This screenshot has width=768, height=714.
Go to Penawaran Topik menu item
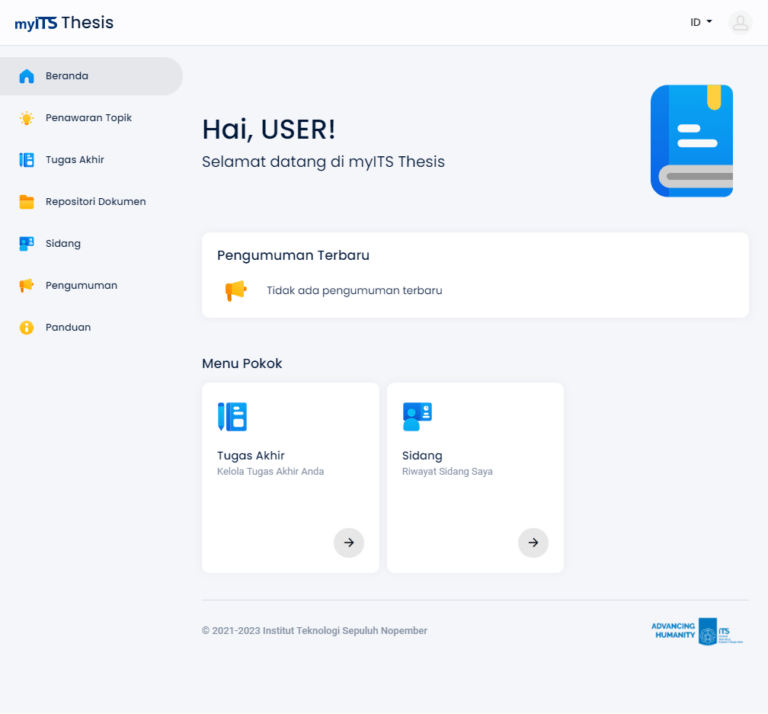(x=88, y=118)
